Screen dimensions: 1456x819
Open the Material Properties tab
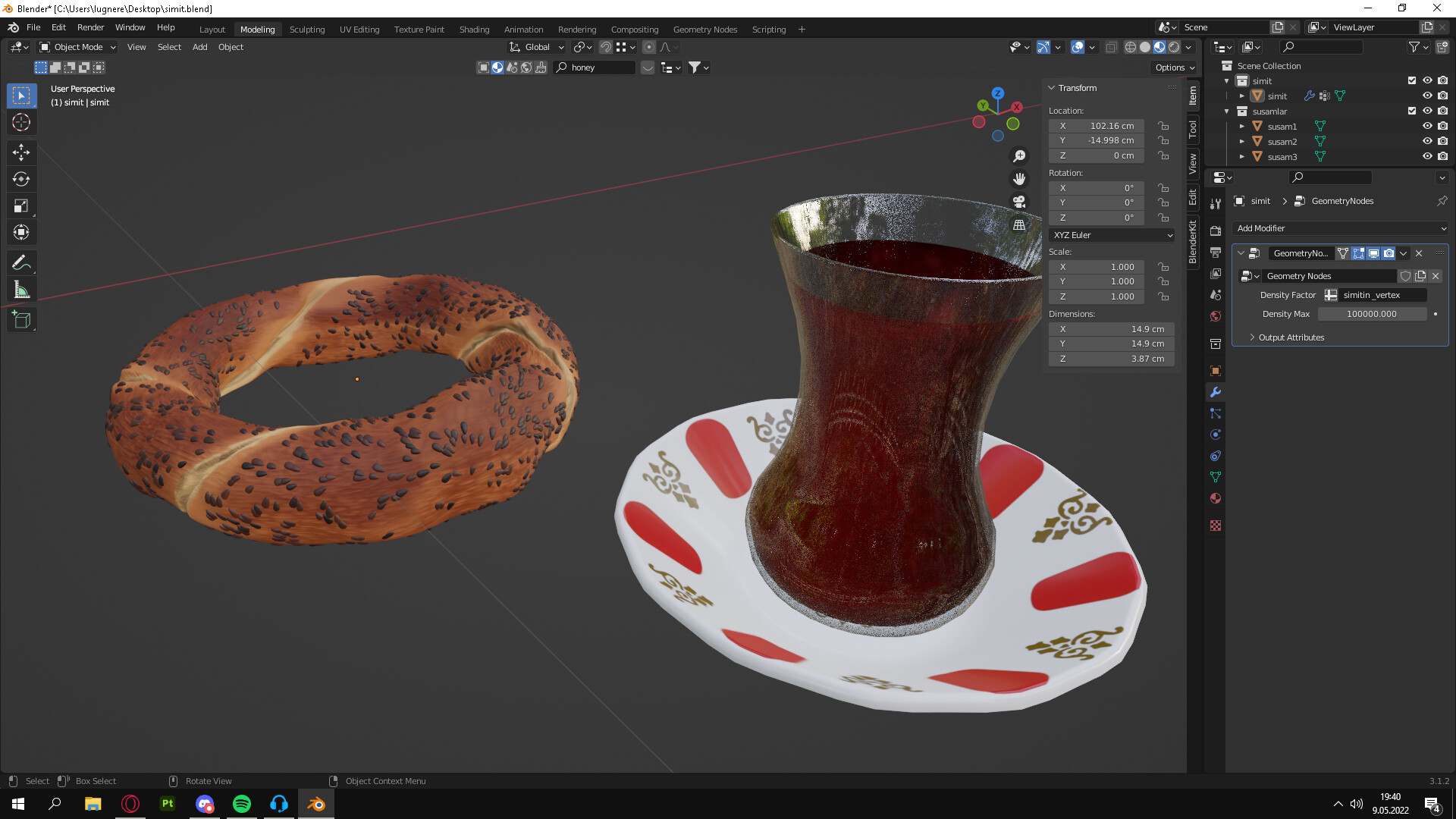[x=1215, y=498]
